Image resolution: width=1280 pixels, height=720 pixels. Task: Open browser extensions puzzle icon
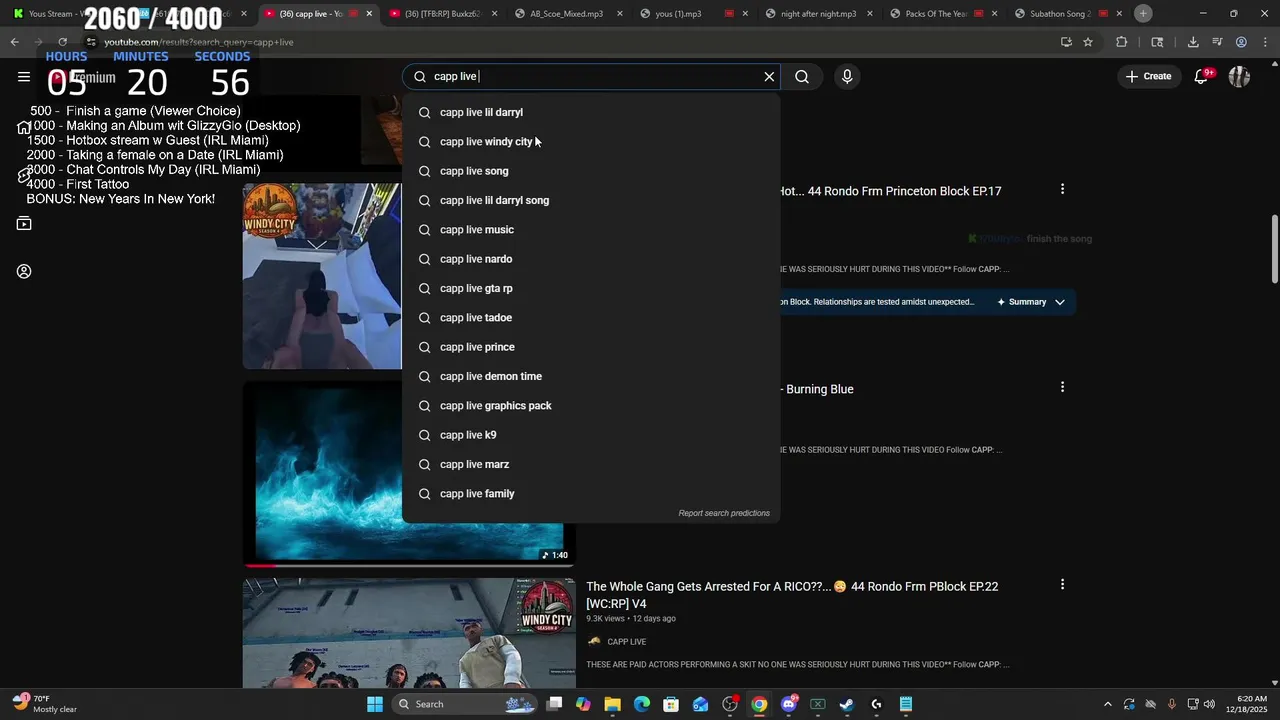click(1121, 42)
